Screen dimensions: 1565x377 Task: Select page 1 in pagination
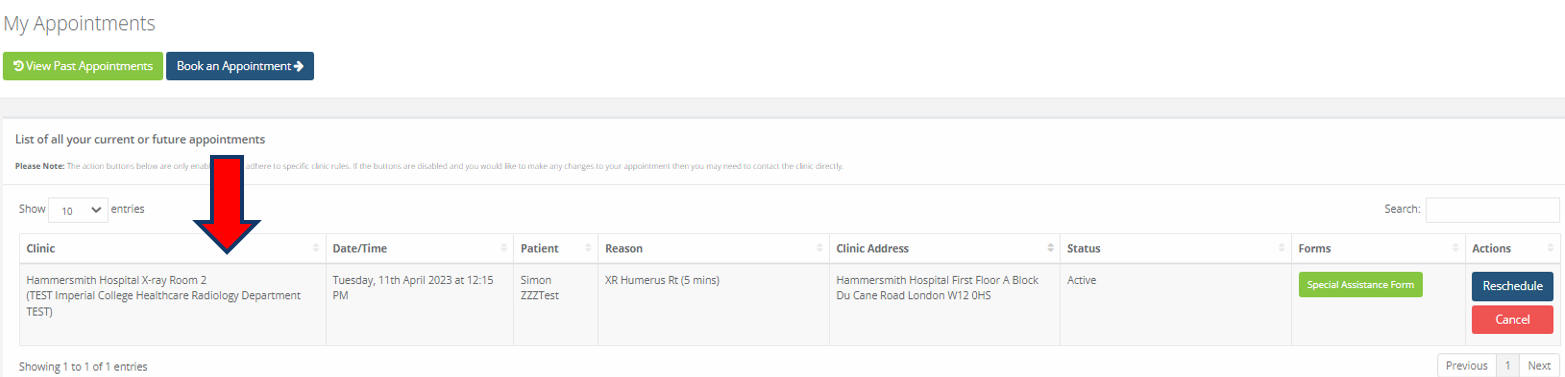tap(1507, 366)
